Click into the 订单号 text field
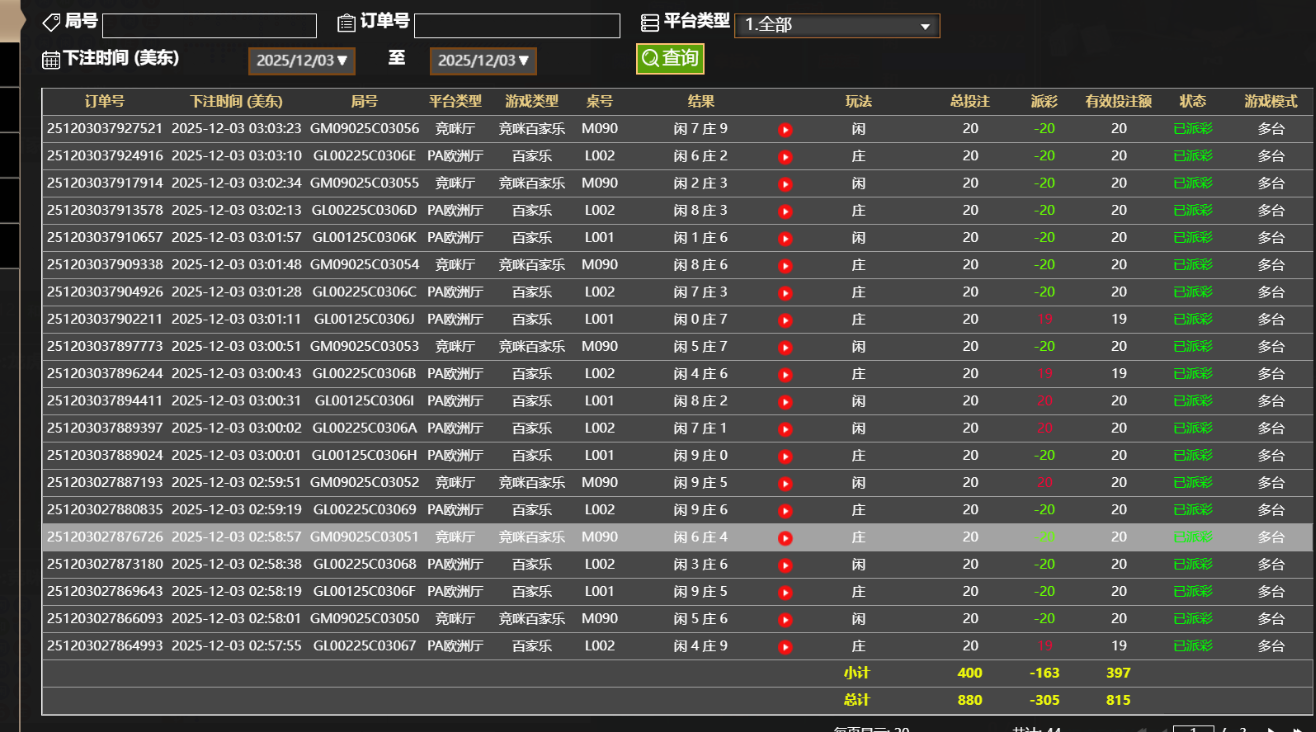The height and width of the screenshot is (732, 1316). (x=516, y=26)
